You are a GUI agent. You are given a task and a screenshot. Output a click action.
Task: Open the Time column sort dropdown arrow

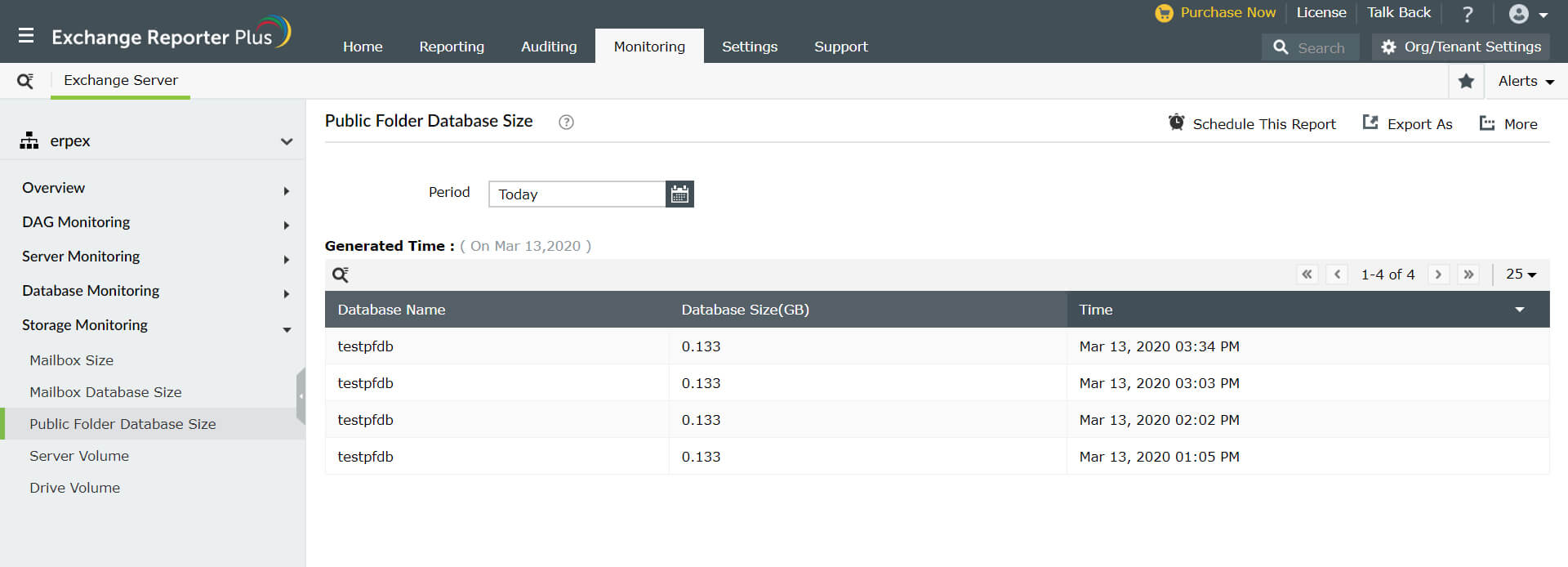point(1520,310)
